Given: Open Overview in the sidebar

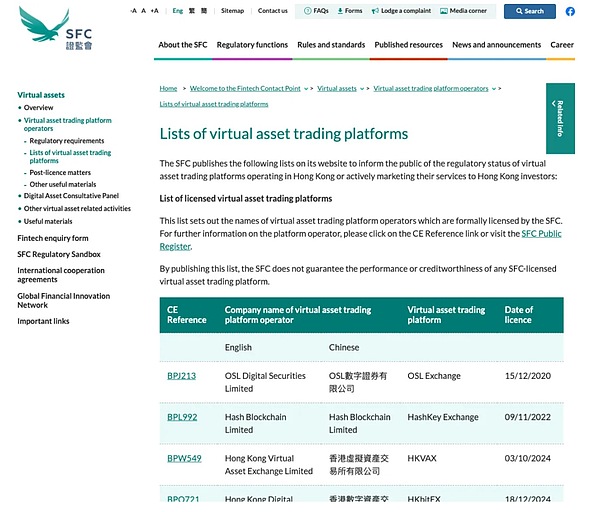Looking at the screenshot, I should click(38, 108).
